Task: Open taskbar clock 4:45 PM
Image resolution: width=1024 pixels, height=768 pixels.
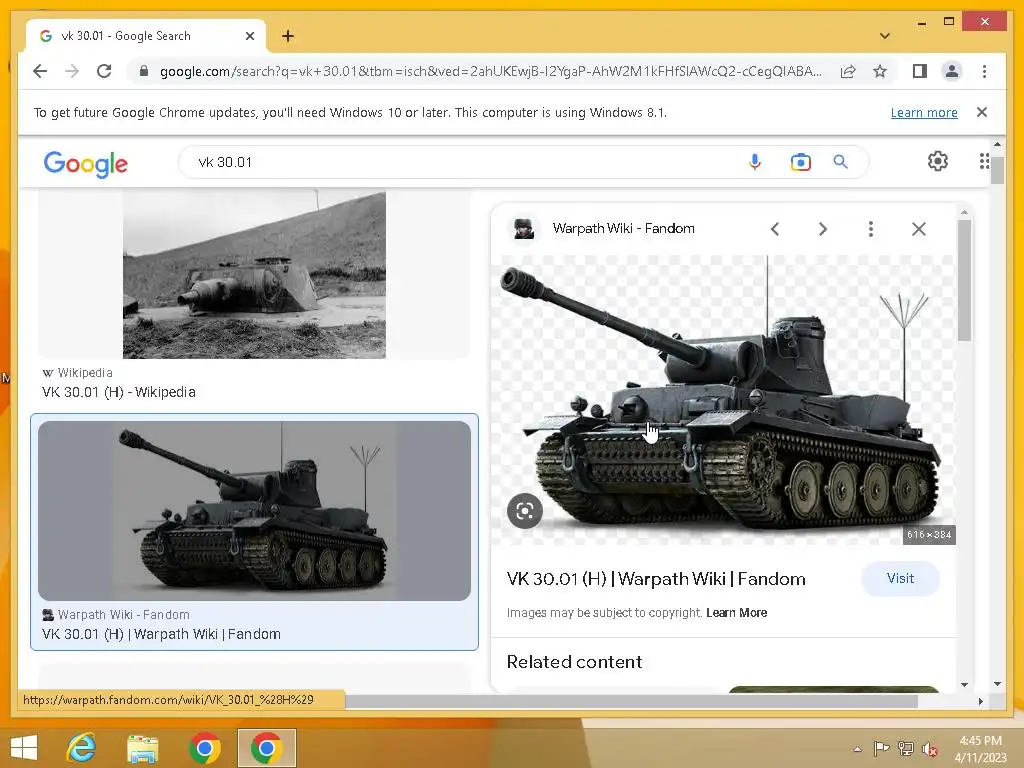Action: pyautogui.click(x=980, y=748)
